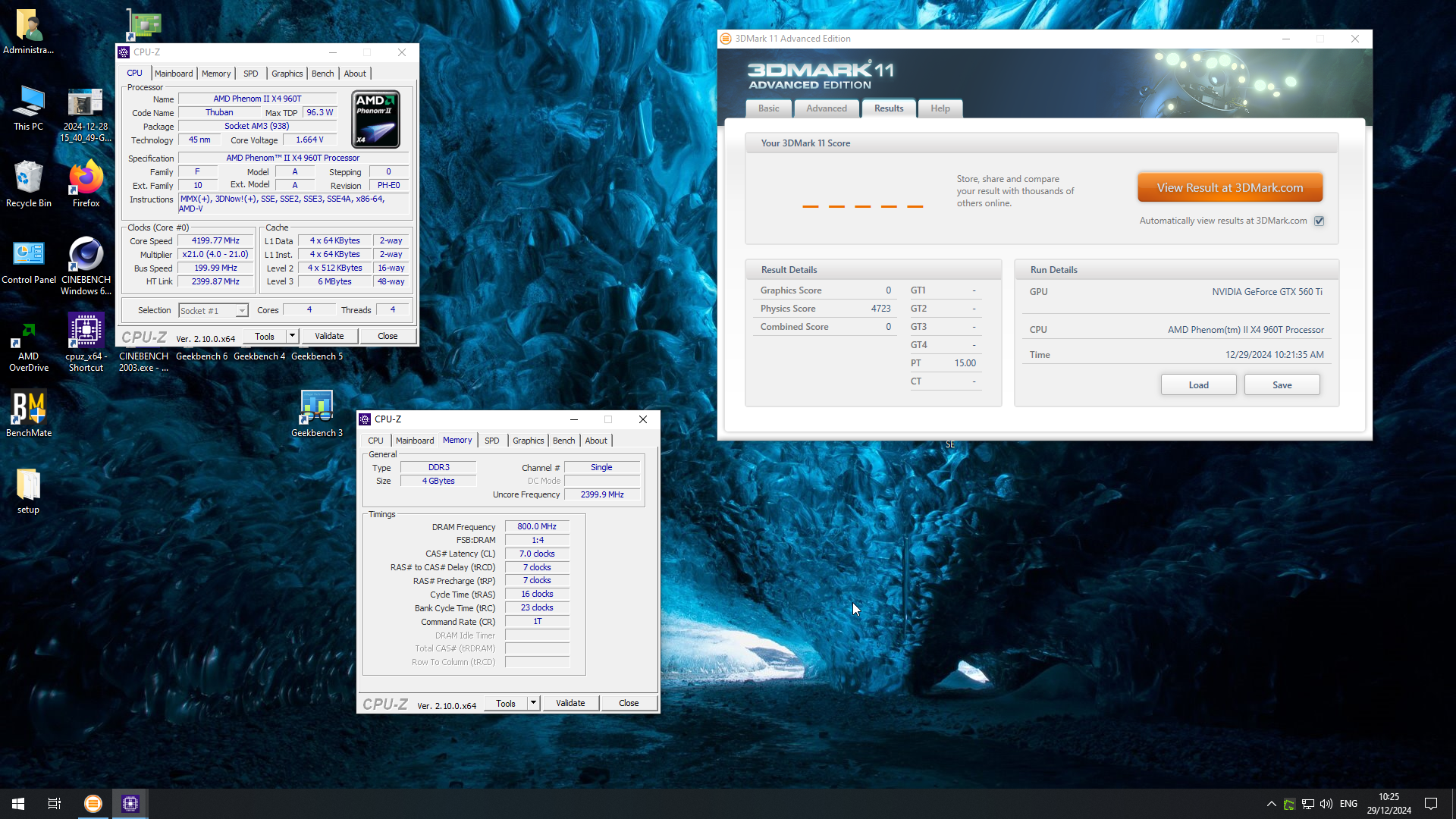
Task: Switch to Memory tab in upper CPU-Z
Action: tap(216, 74)
